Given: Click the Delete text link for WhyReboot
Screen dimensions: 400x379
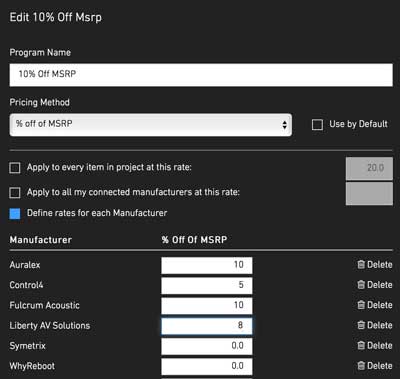Looking at the screenshot, I should point(380,366).
